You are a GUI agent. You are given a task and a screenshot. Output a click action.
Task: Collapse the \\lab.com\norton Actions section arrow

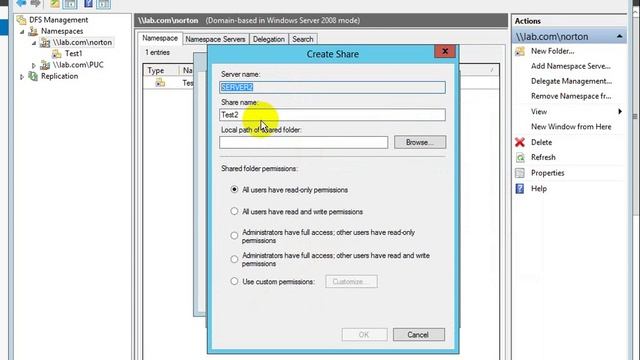[619, 37]
